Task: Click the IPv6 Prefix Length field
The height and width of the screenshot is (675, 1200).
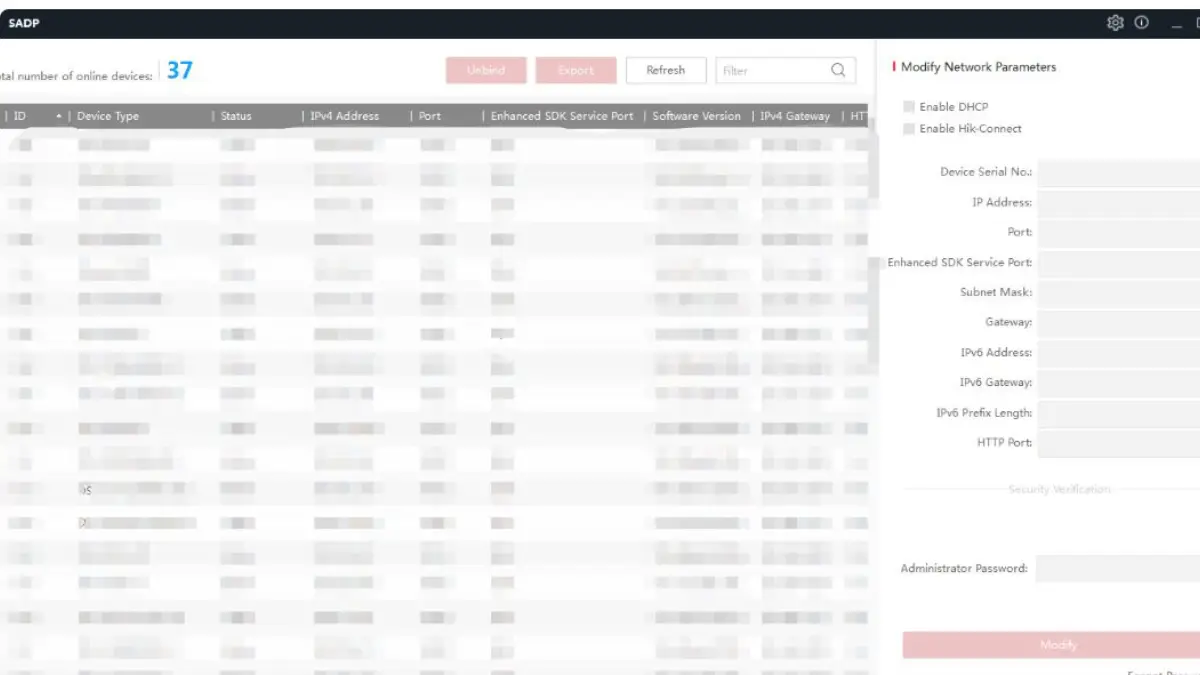Action: coord(1118,412)
